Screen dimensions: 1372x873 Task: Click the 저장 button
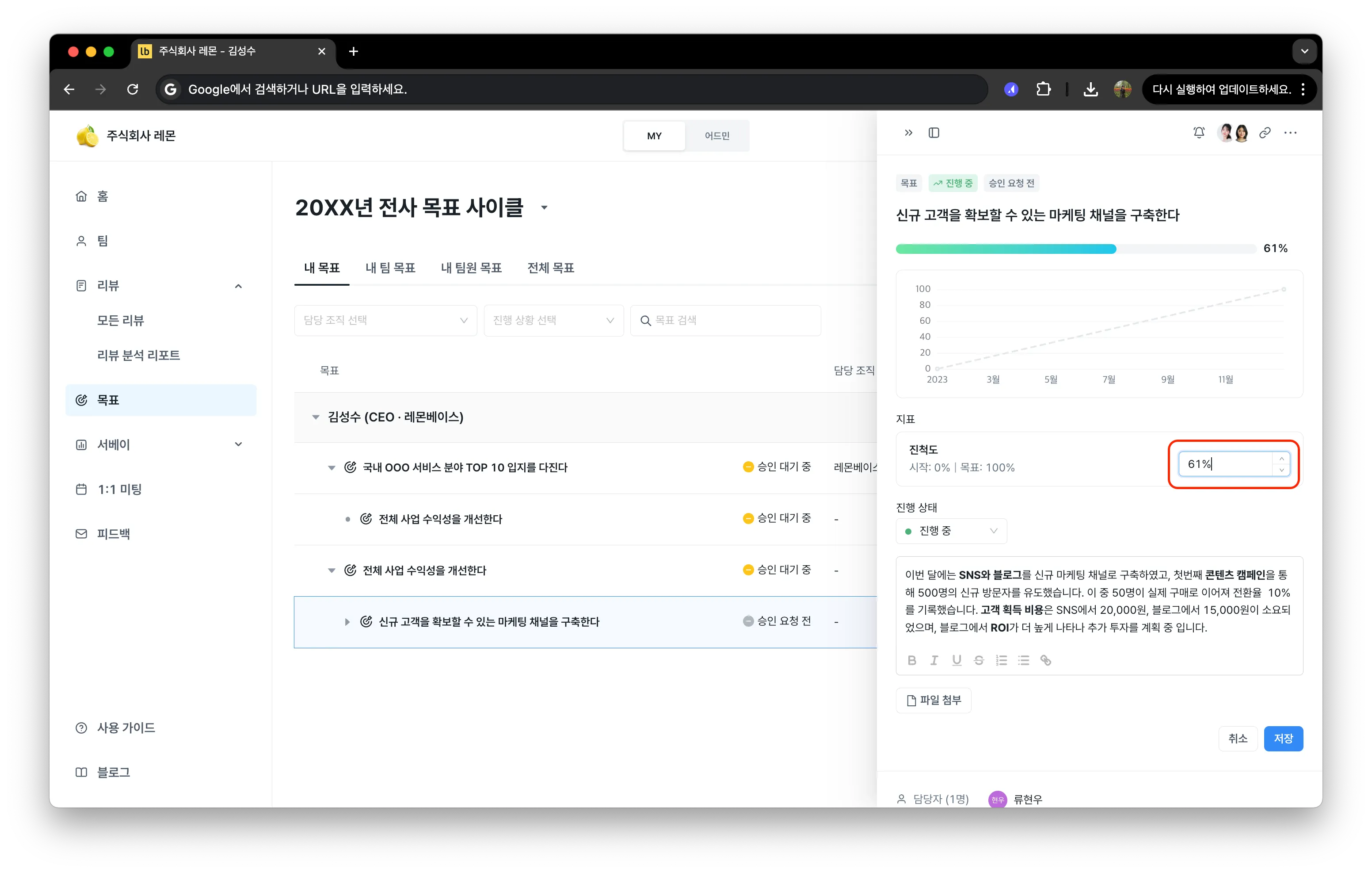point(1283,739)
